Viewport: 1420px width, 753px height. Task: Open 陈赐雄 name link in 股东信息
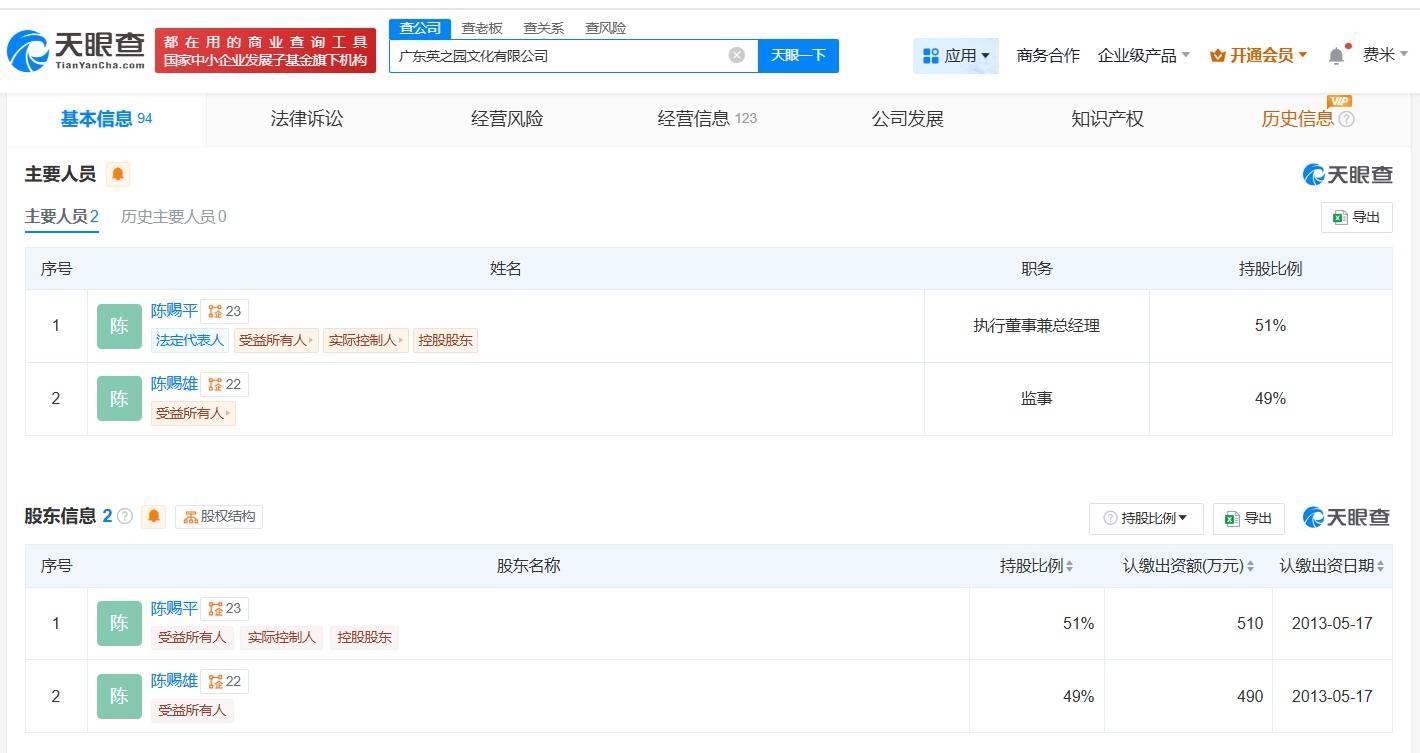pyautogui.click(x=174, y=681)
